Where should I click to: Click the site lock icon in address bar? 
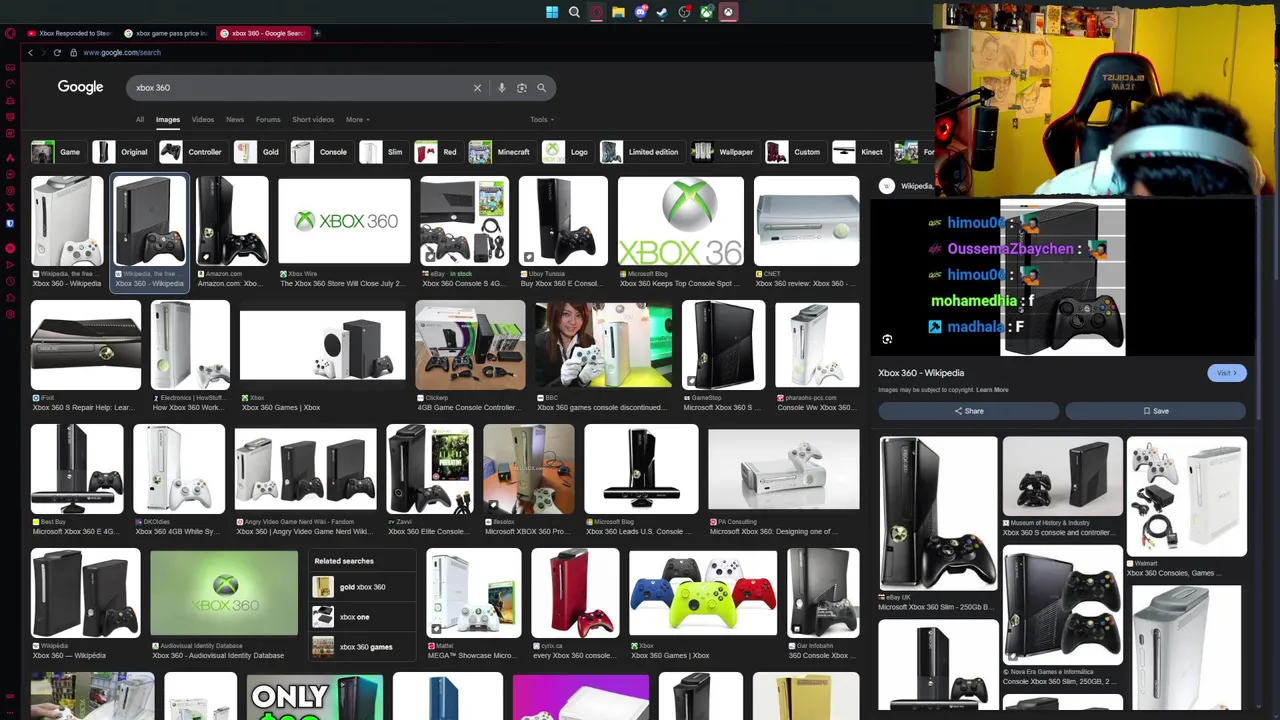tap(74, 52)
